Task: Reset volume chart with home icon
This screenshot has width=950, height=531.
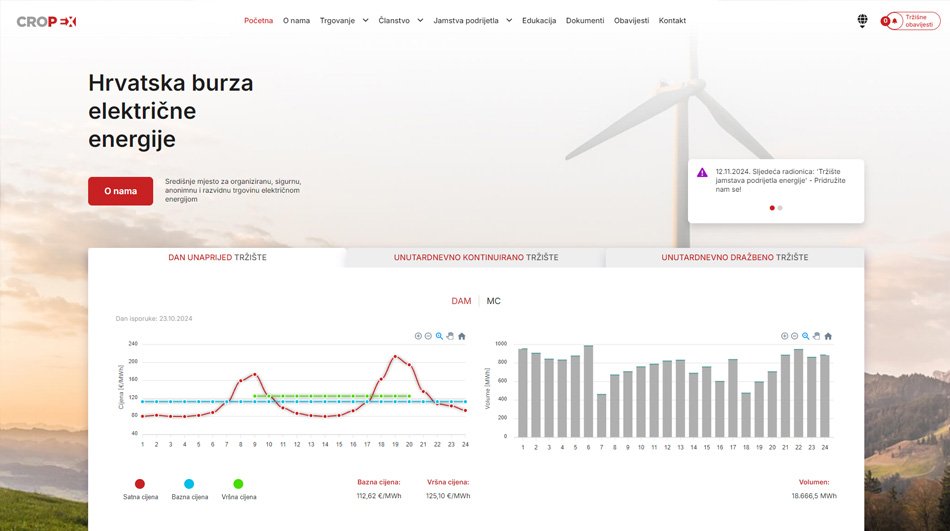Action: point(828,336)
